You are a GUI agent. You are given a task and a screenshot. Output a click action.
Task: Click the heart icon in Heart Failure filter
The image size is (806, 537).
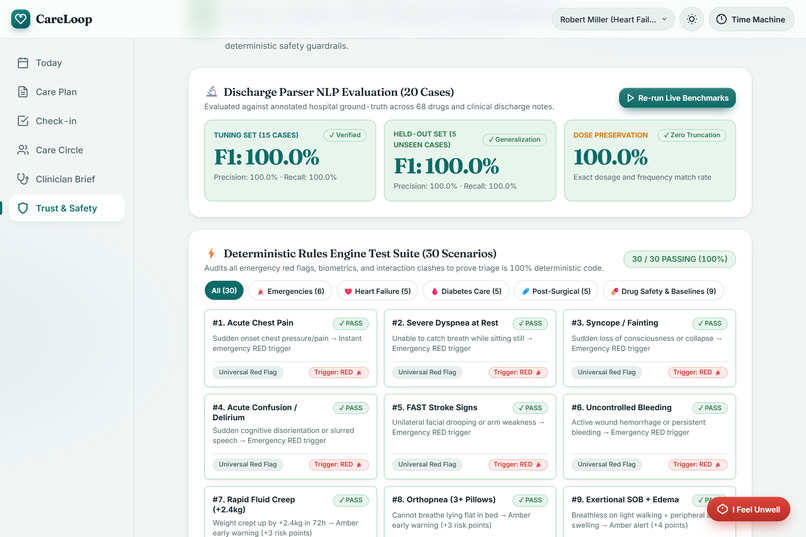[348, 291]
